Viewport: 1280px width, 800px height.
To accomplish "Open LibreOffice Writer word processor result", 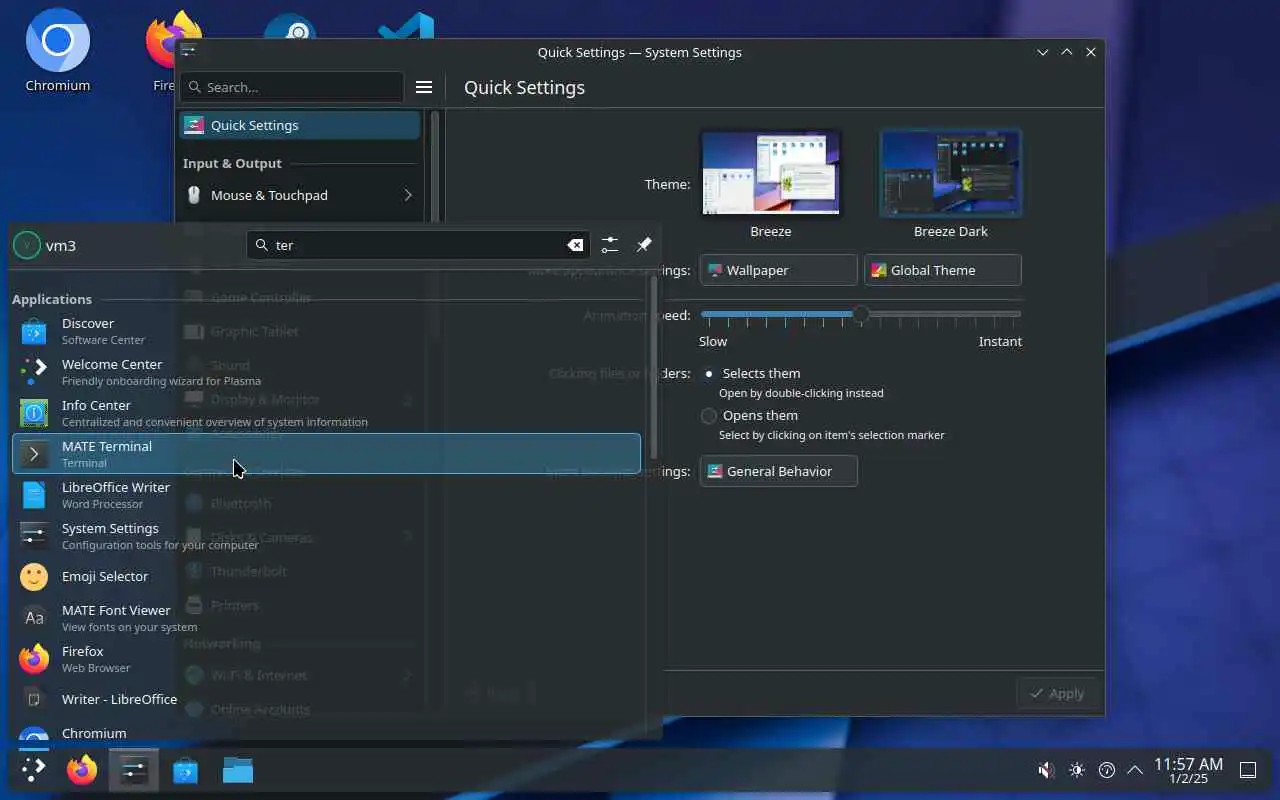I will coord(326,495).
